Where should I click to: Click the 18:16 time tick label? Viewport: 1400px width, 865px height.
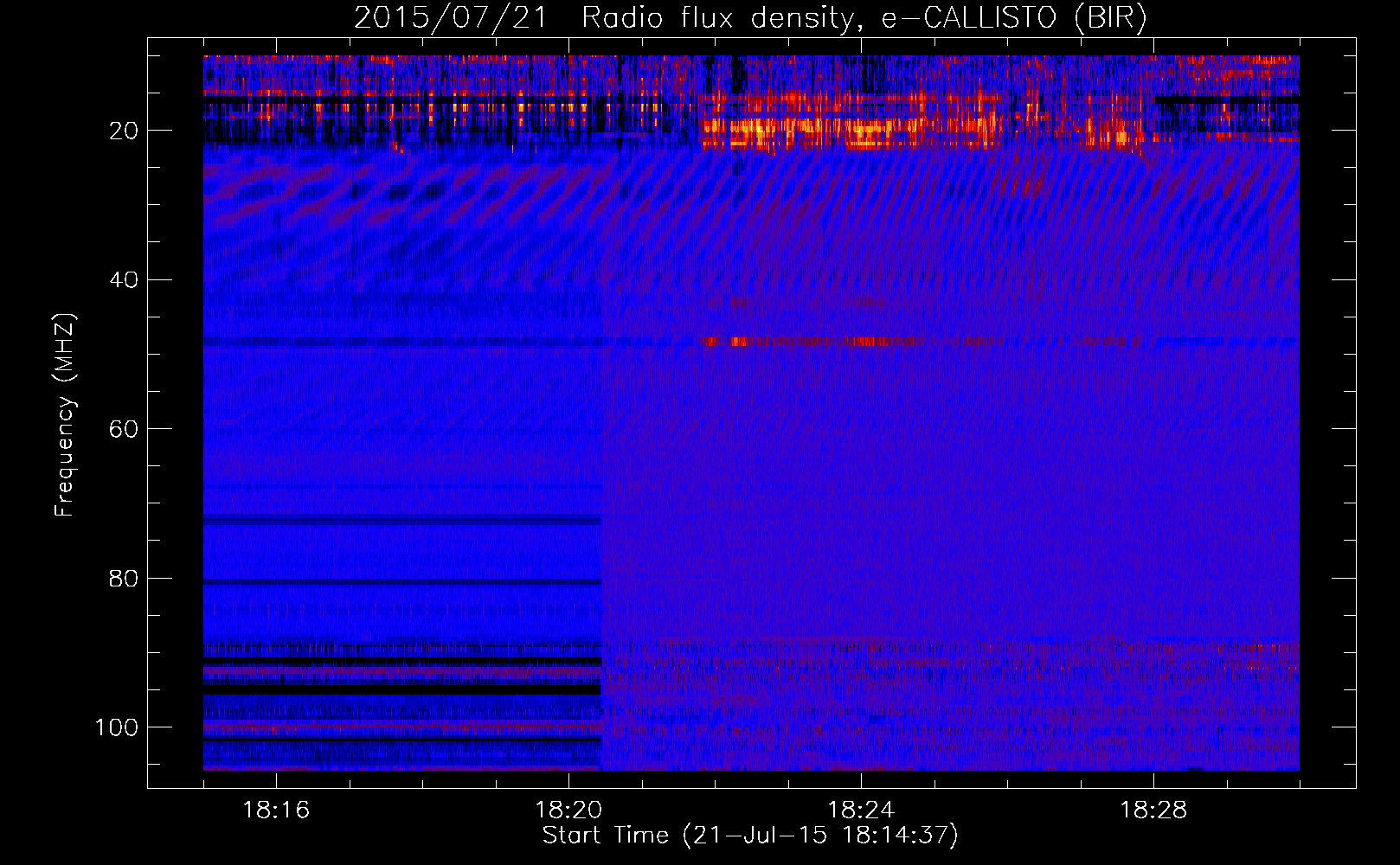[276, 810]
